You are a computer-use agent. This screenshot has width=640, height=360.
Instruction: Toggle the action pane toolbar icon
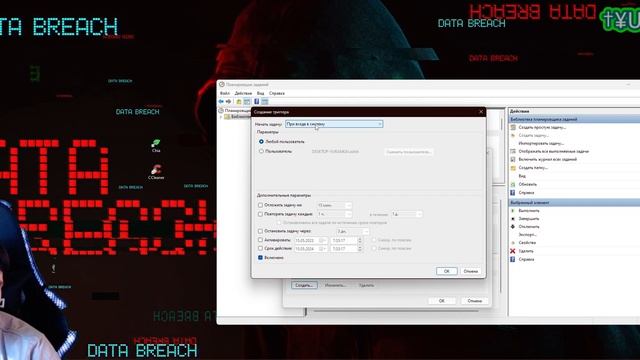click(x=265, y=101)
